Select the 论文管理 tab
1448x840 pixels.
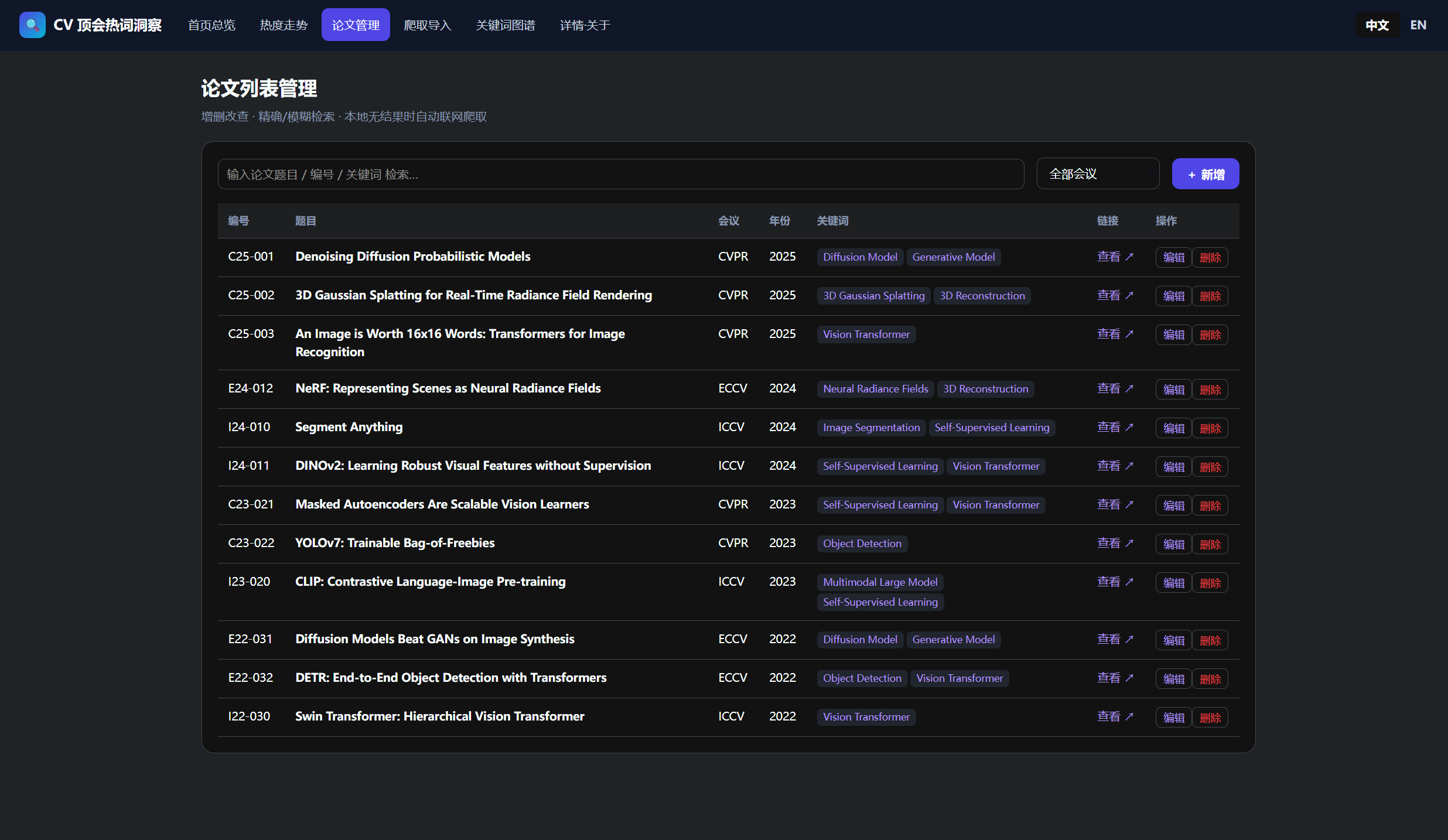[x=356, y=25]
